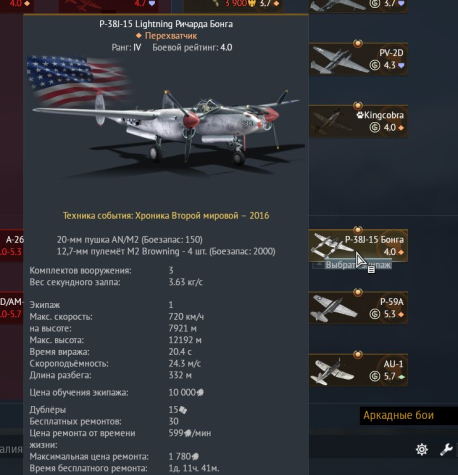Click the golden eagle icon on P-59A
Image resolution: width=458 pixels, height=475 pixels.
coord(375,314)
